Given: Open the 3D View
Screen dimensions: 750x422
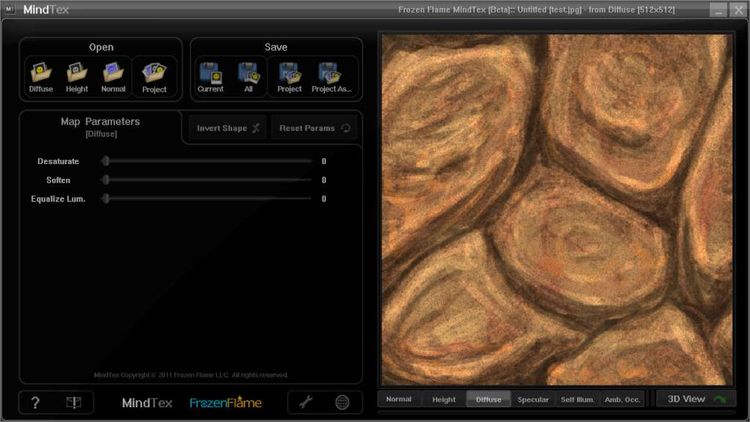Looking at the screenshot, I should pyautogui.click(x=696, y=399).
